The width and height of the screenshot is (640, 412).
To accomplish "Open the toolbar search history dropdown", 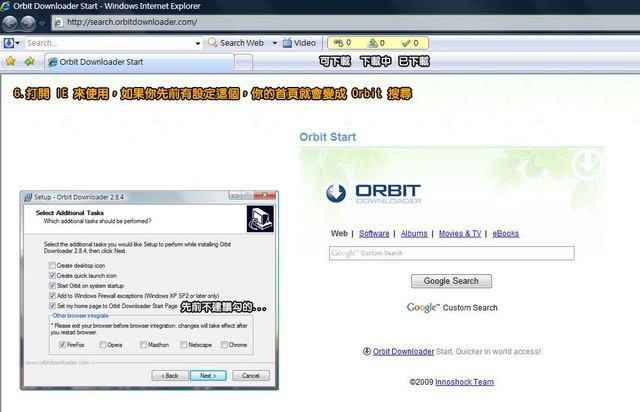I will tap(198, 43).
